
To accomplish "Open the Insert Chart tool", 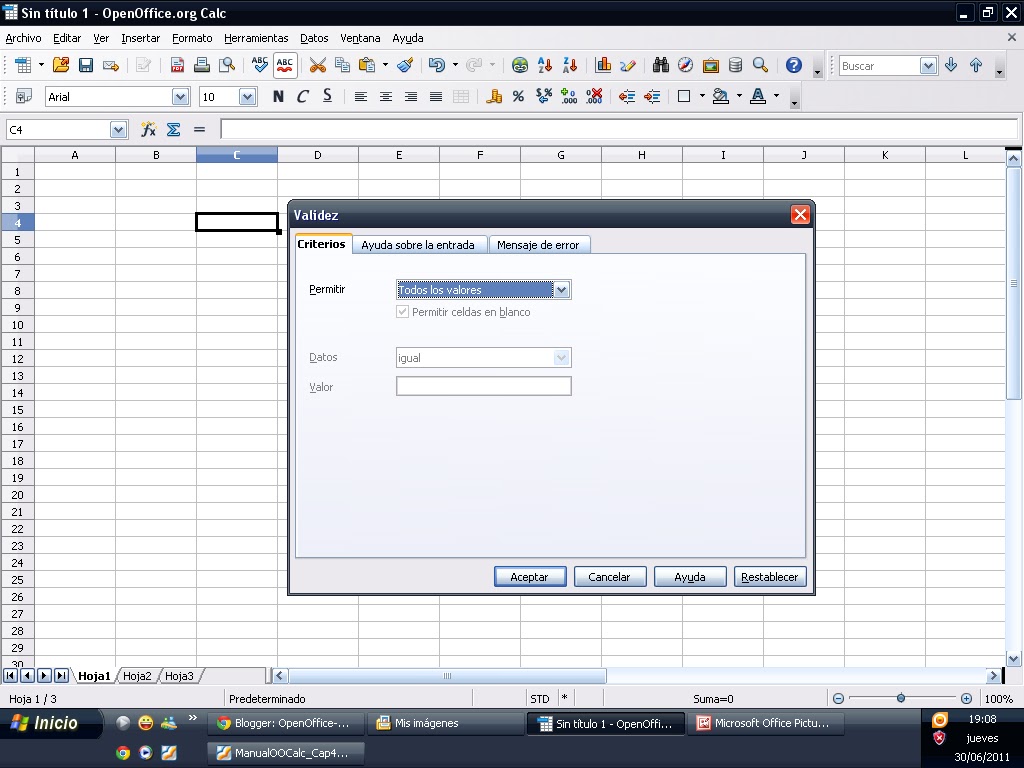I will [x=605, y=63].
